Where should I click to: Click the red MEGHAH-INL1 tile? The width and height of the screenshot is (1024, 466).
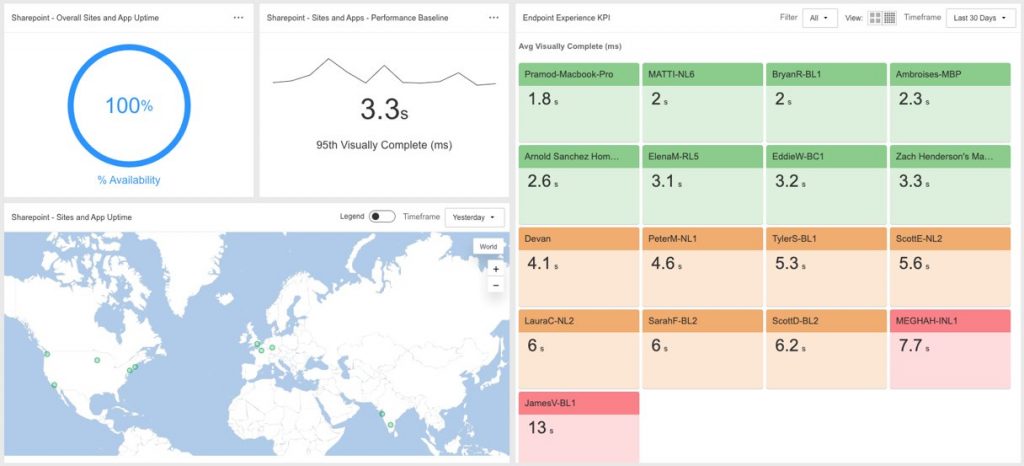coord(950,349)
